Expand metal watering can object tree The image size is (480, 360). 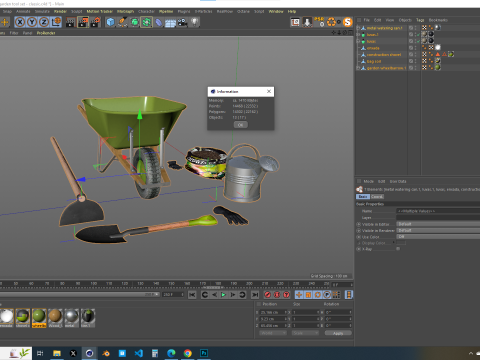[358, 28]
